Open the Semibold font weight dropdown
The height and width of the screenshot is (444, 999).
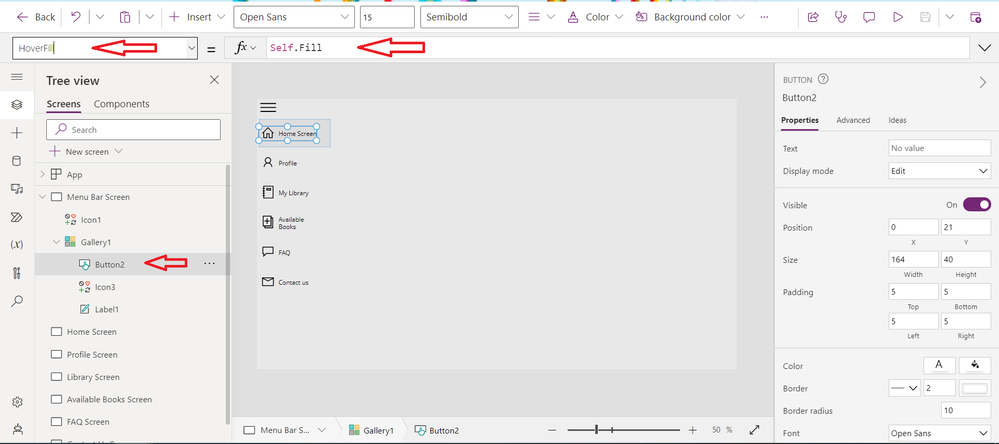pos(468,17)
